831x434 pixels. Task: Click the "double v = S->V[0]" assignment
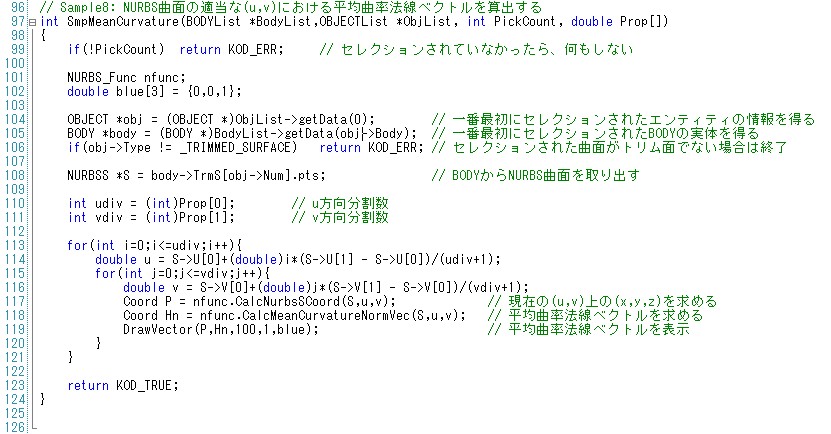[326, 287]
